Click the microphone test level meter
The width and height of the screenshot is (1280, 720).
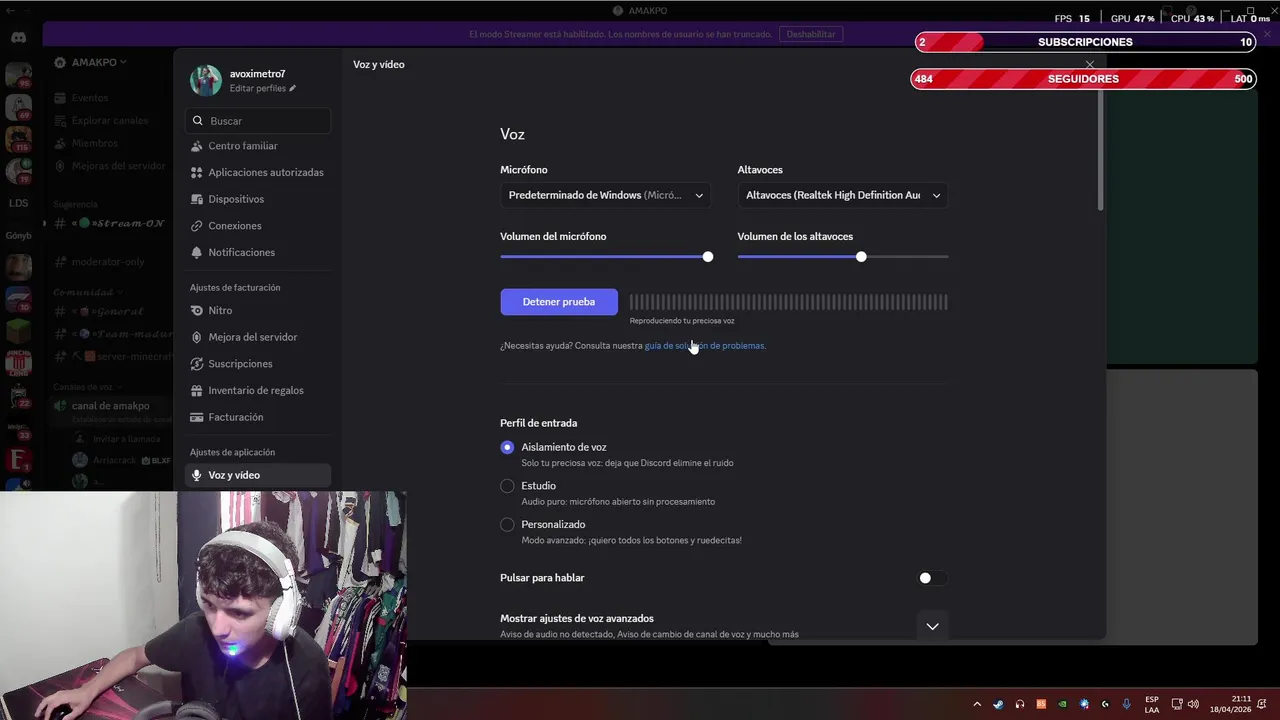[x=788, y=302]
